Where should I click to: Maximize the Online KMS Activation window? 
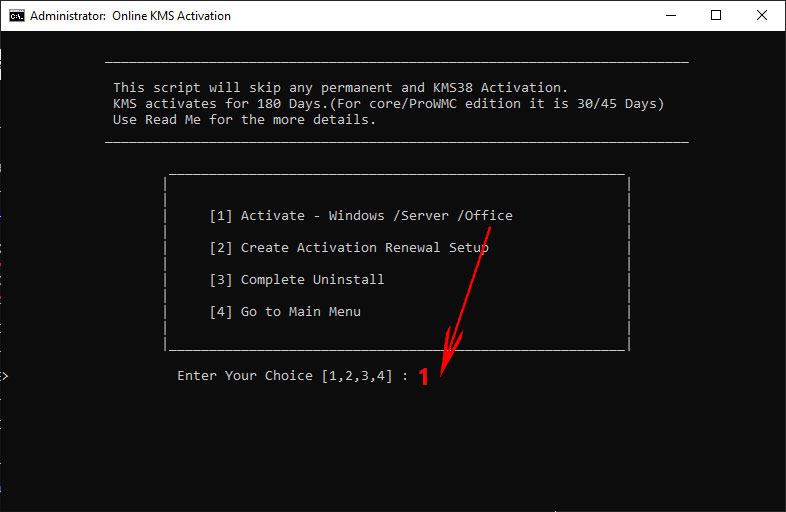click(x=716, y=16)
